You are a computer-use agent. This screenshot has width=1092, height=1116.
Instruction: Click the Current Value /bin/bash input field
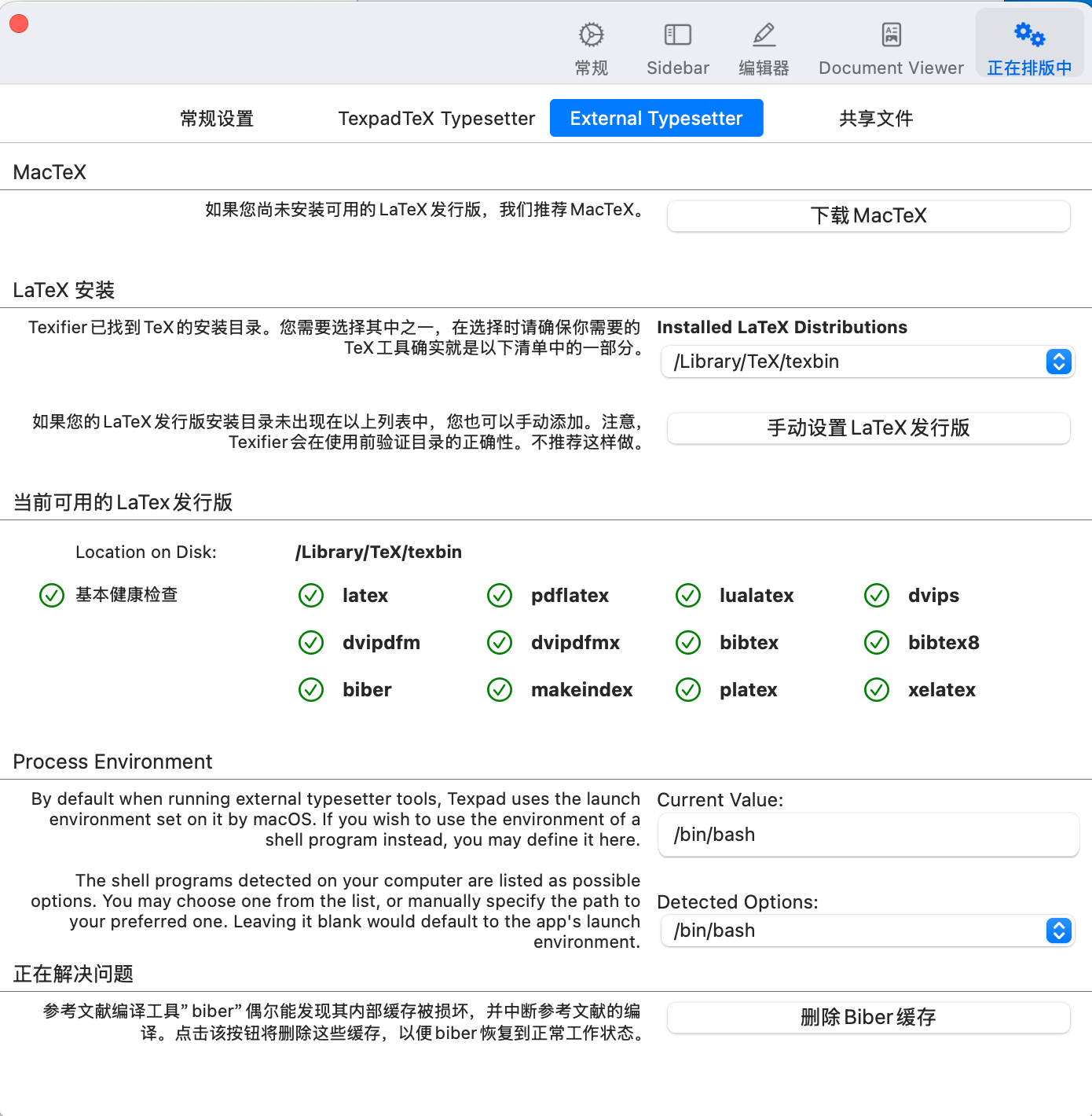point(867,835)
